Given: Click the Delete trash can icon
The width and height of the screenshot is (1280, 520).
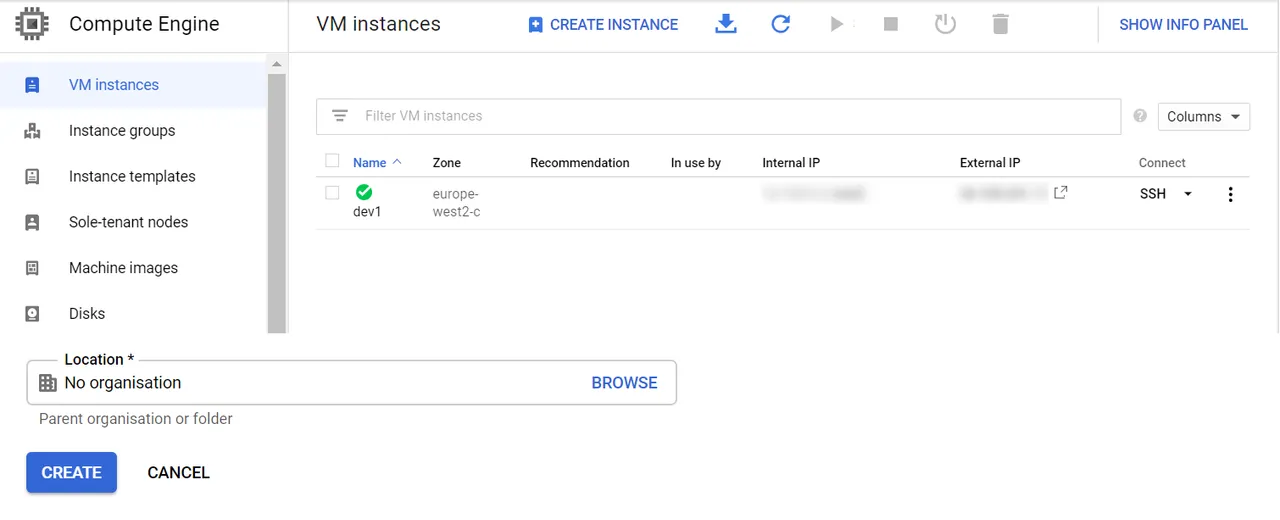Looking at the screenshot, I should pos(1000,24).
